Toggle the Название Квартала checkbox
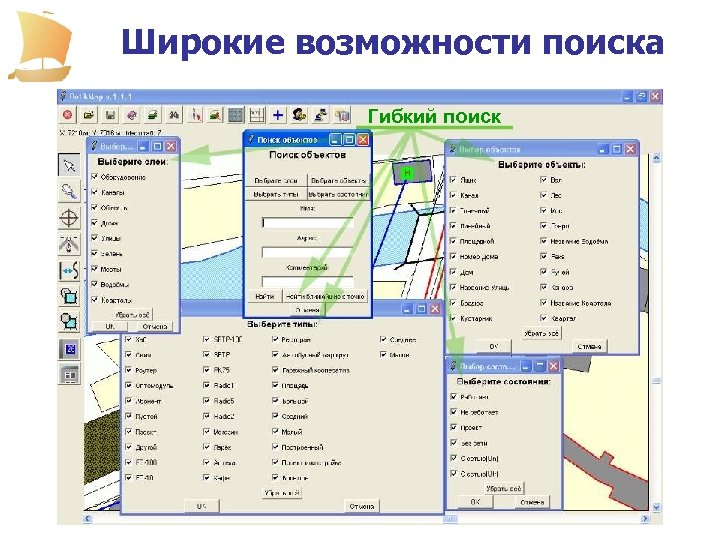Screen dimensions: 720x540 pos(544,303)
